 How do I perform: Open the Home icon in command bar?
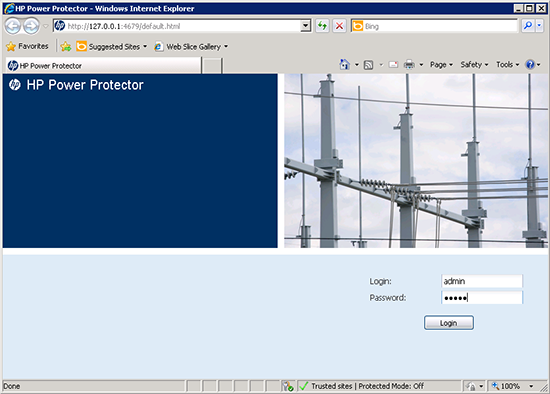pyautogui.click(x=345, y=65)
